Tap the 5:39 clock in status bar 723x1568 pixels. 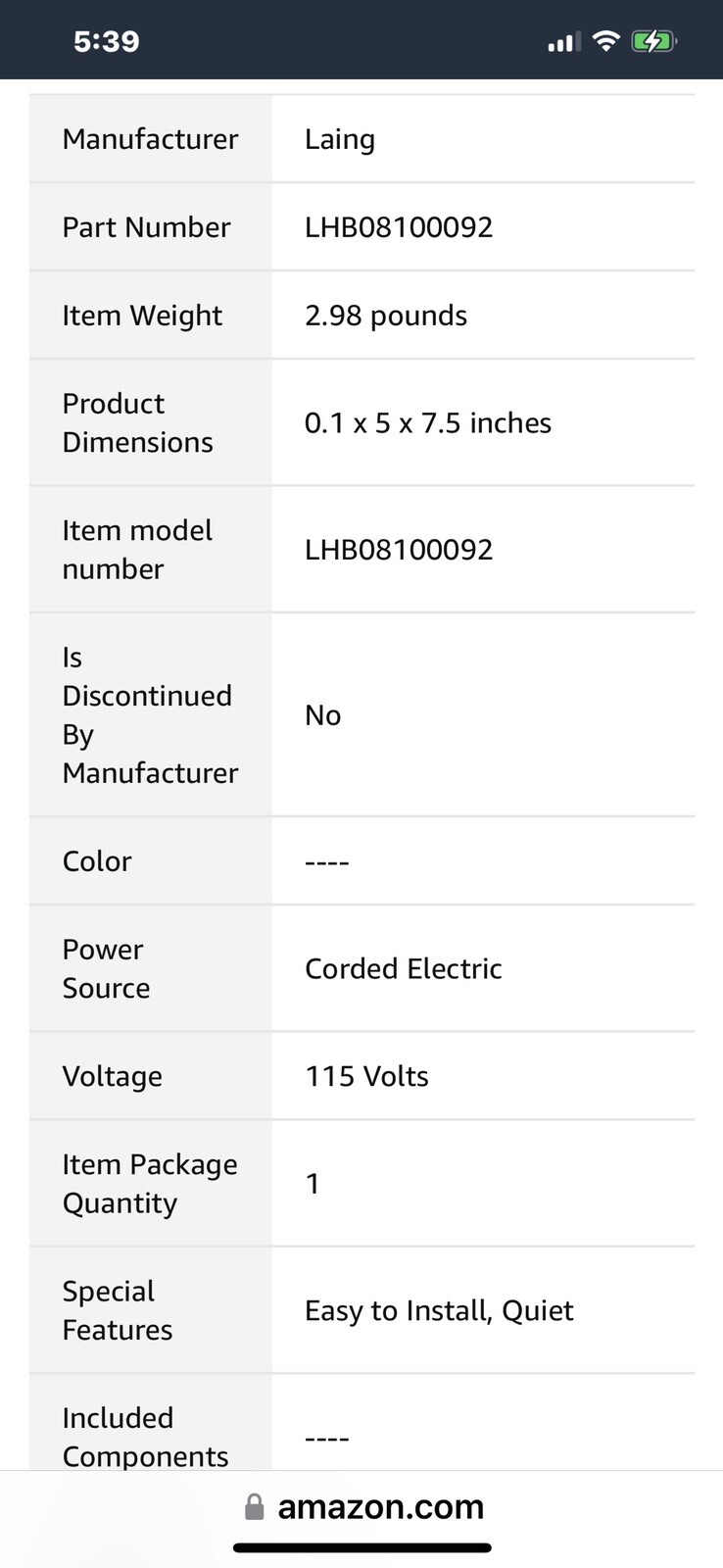point(107,41)
